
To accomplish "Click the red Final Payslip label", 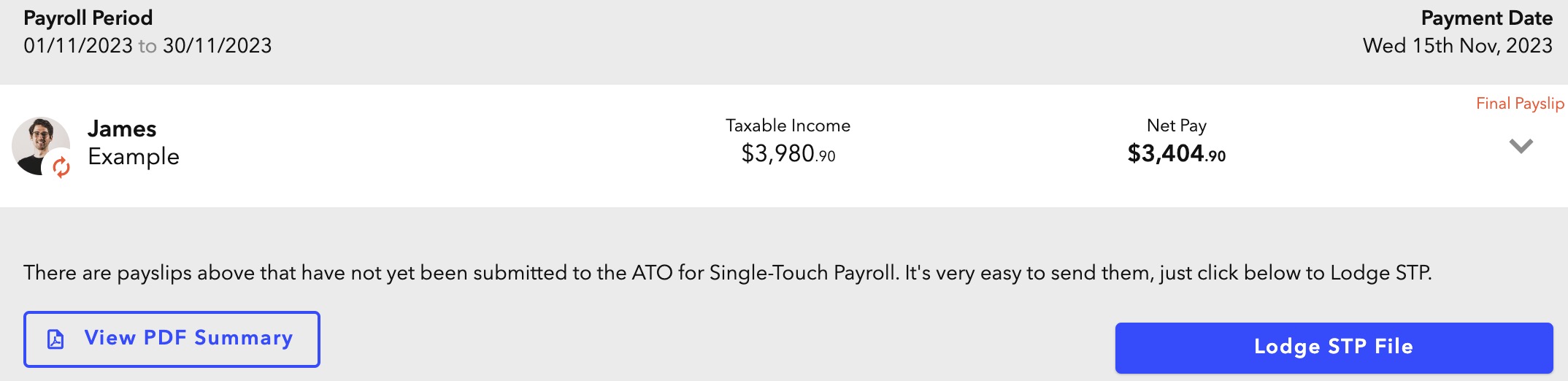I will coord(1520,104).
